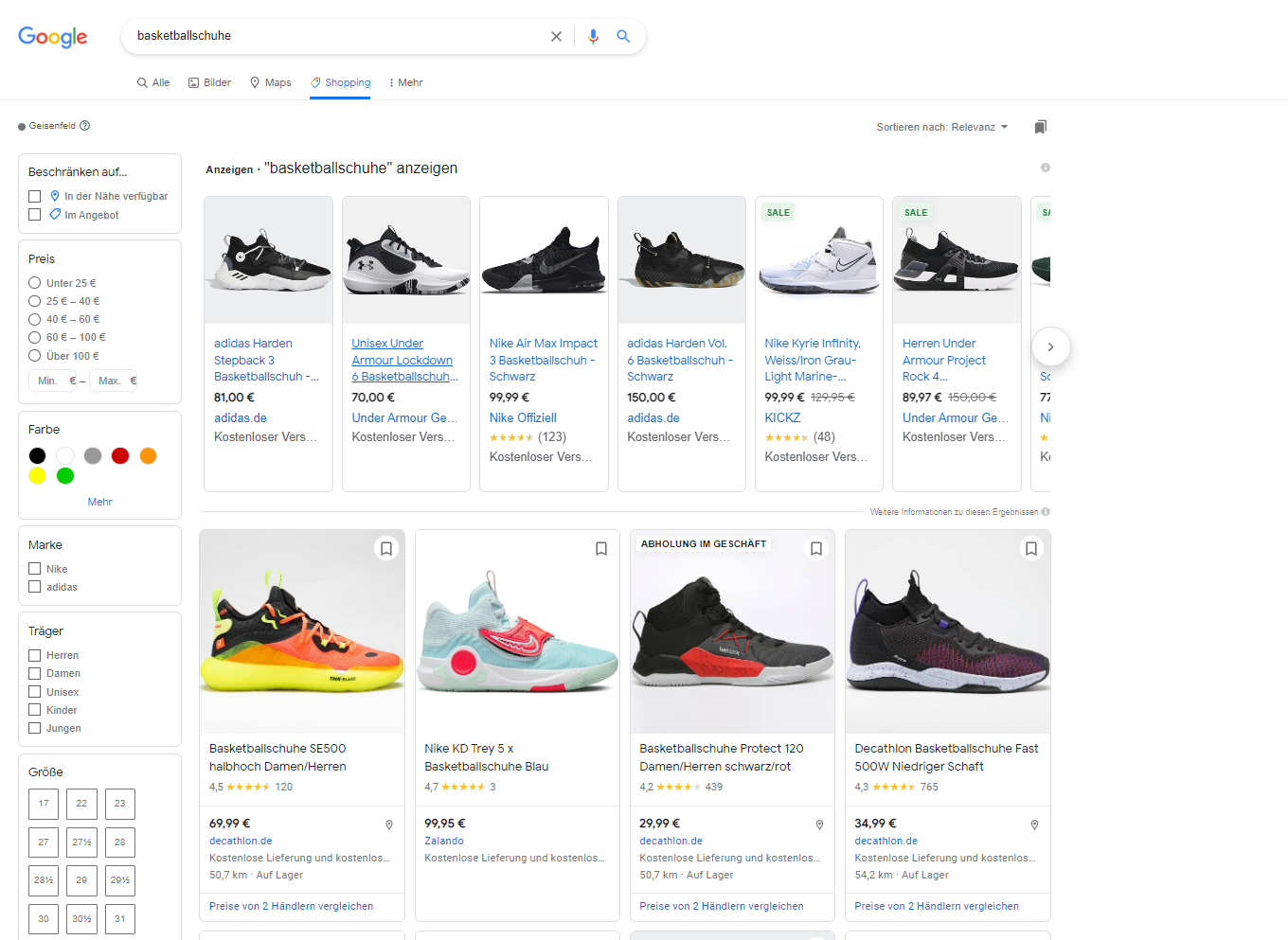Check the Jungen filter

tap(35, 728)
